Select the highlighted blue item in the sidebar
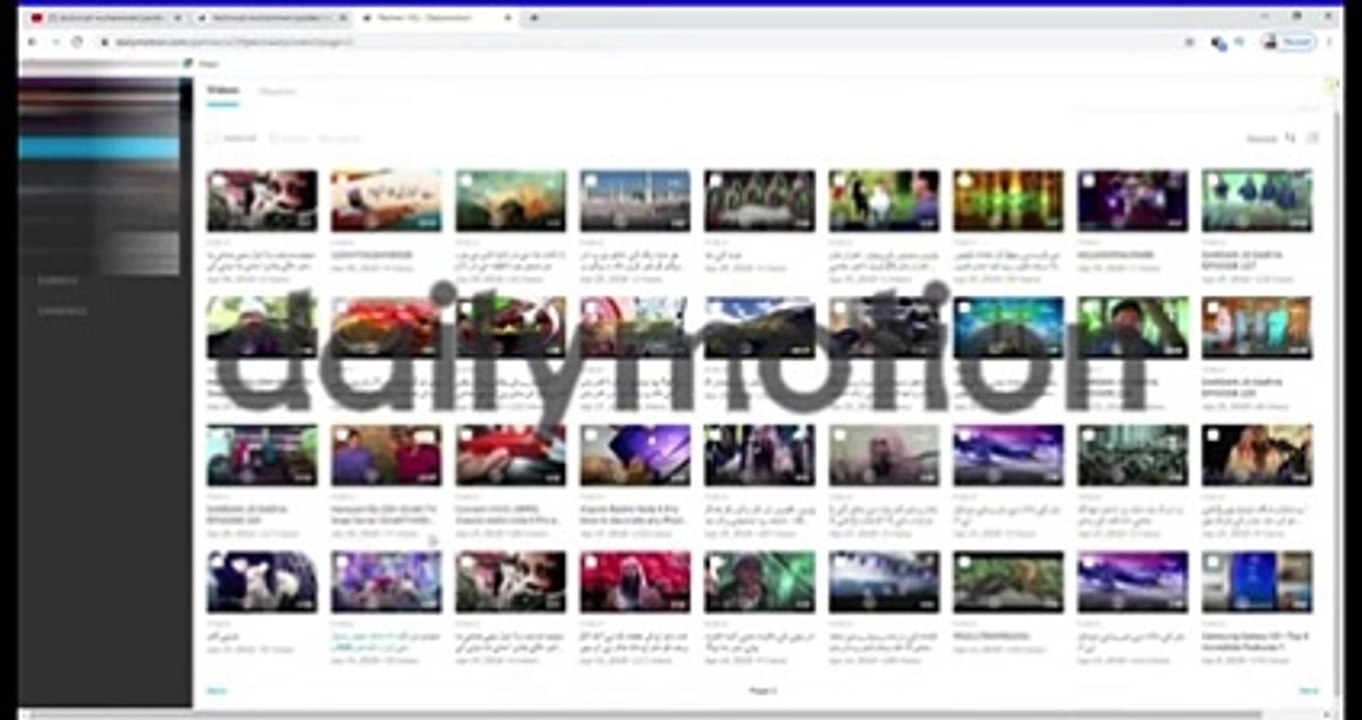1362x720 pixels. [x=99, y=148]
